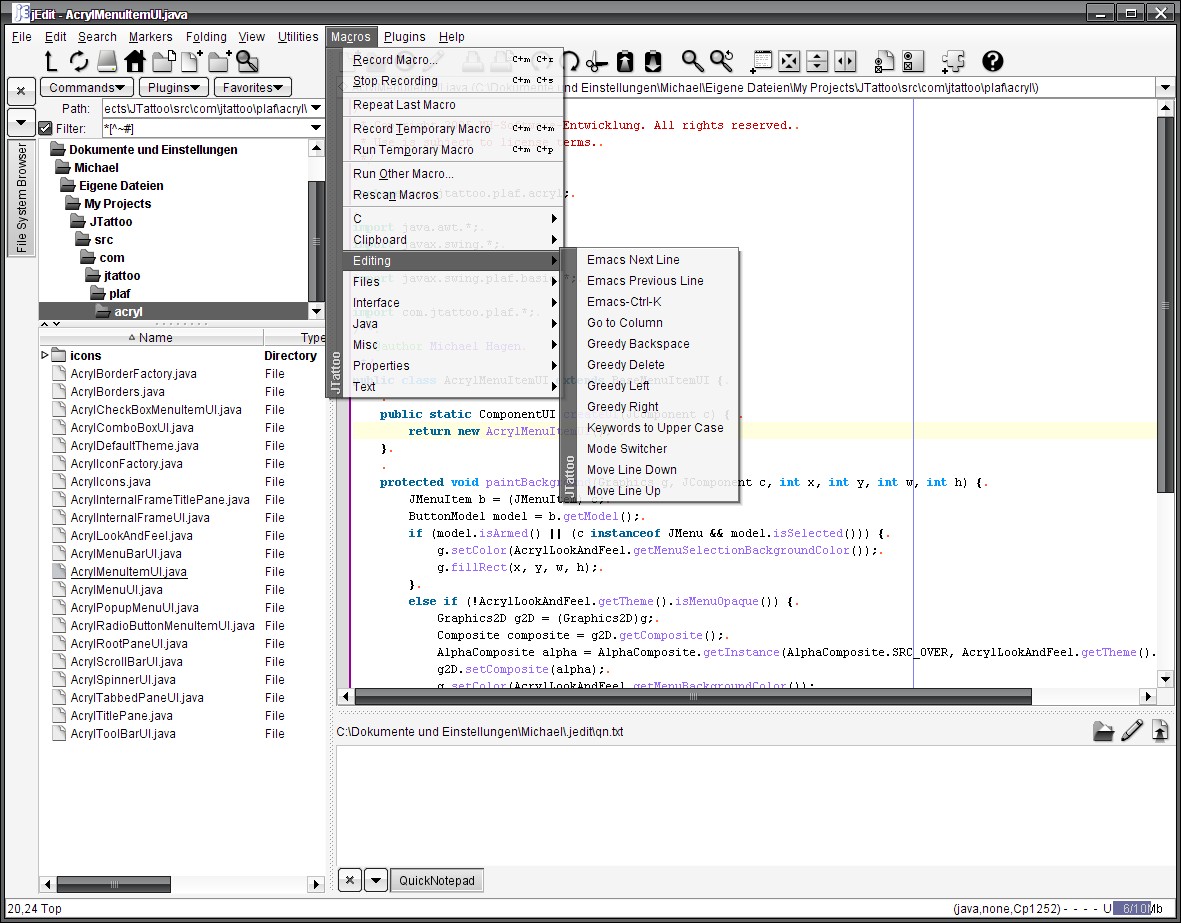This screenshot has width=1181, height=923.
Task: Expand the icons directory tree node
Action: coord(44,355)
